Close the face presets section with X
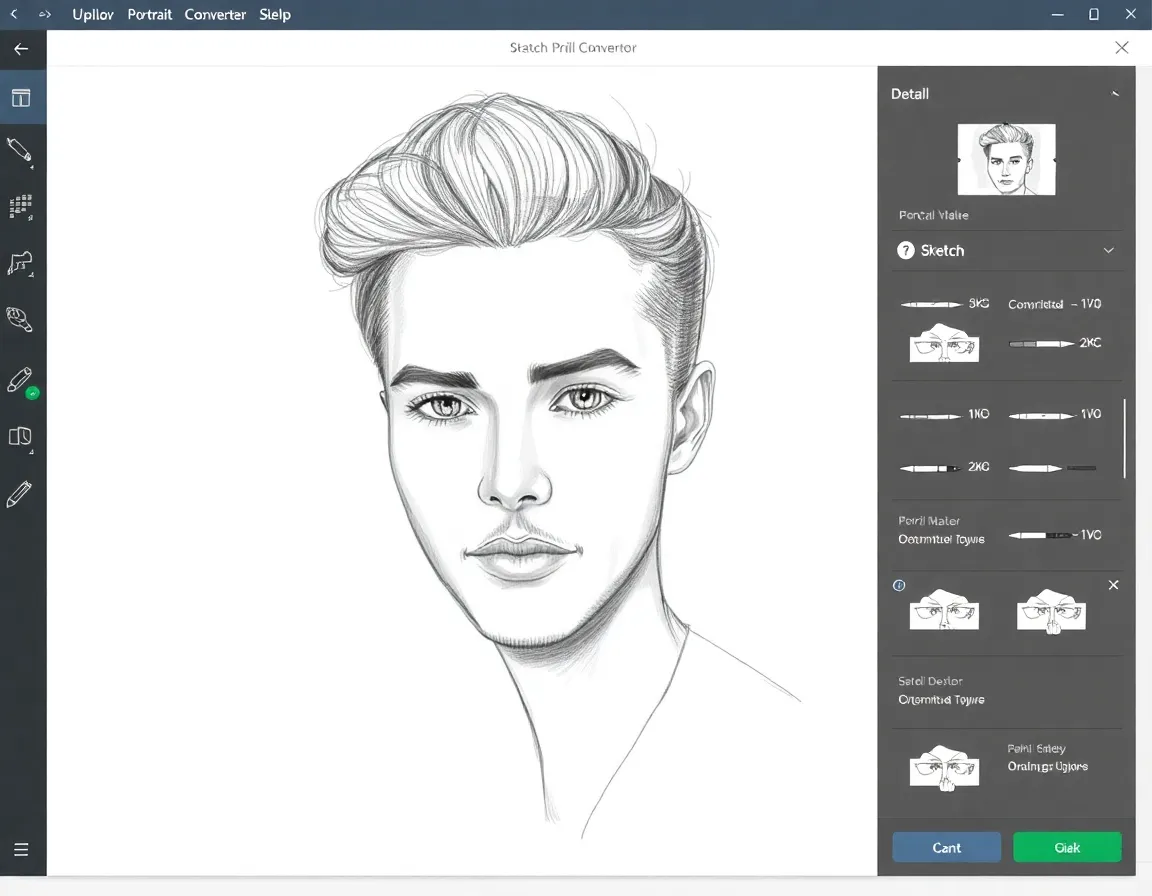The image size is (1152, 896). tap(1114, 585)
